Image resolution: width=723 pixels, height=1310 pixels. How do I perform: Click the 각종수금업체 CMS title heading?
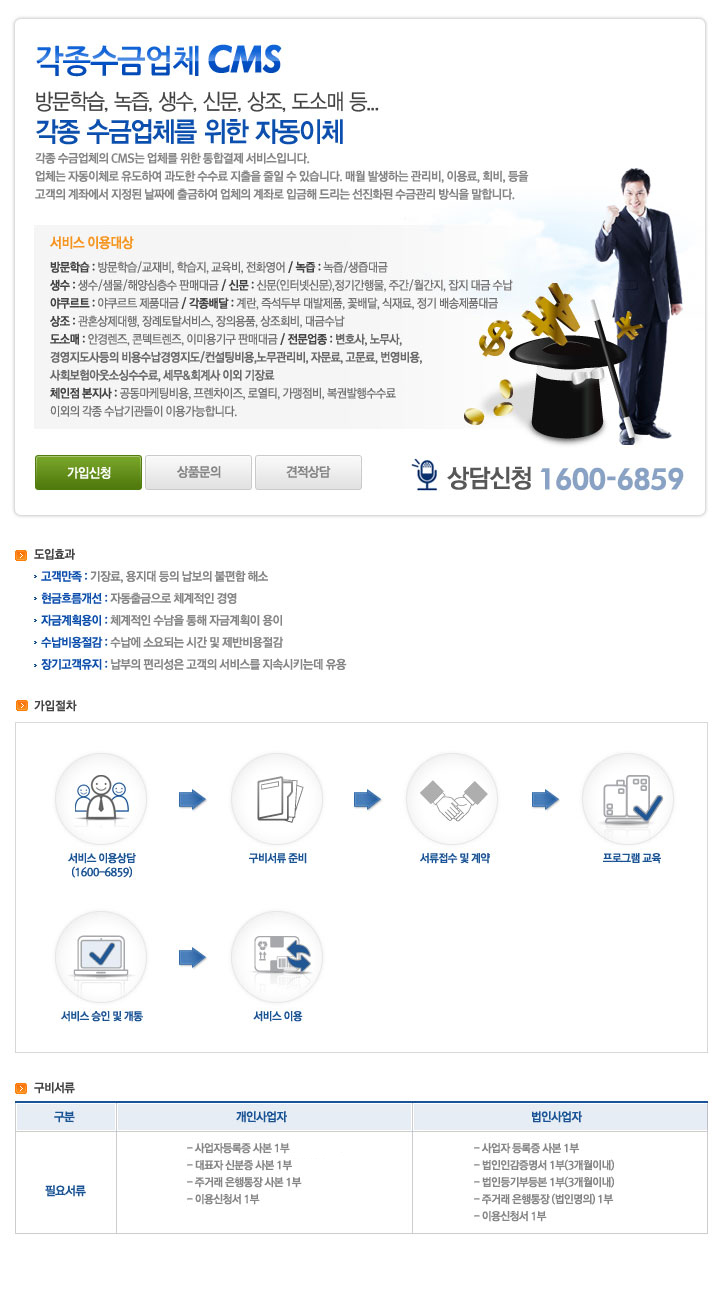[158, 60]
